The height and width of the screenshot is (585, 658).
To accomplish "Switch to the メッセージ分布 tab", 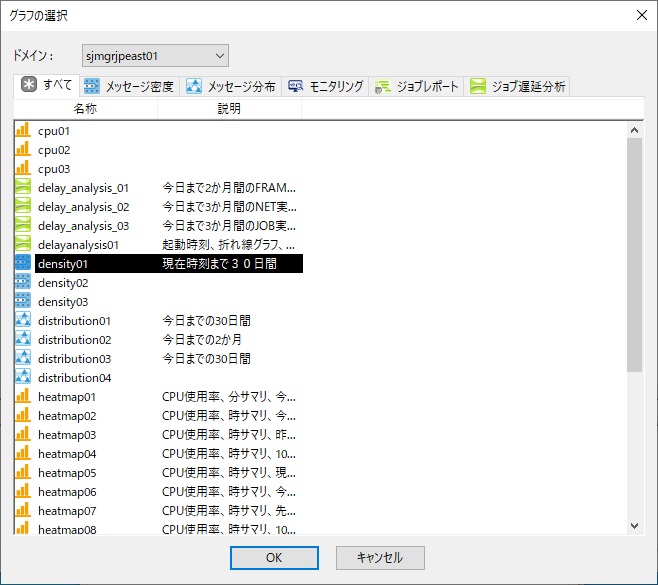I will click(x=230, y=86).
